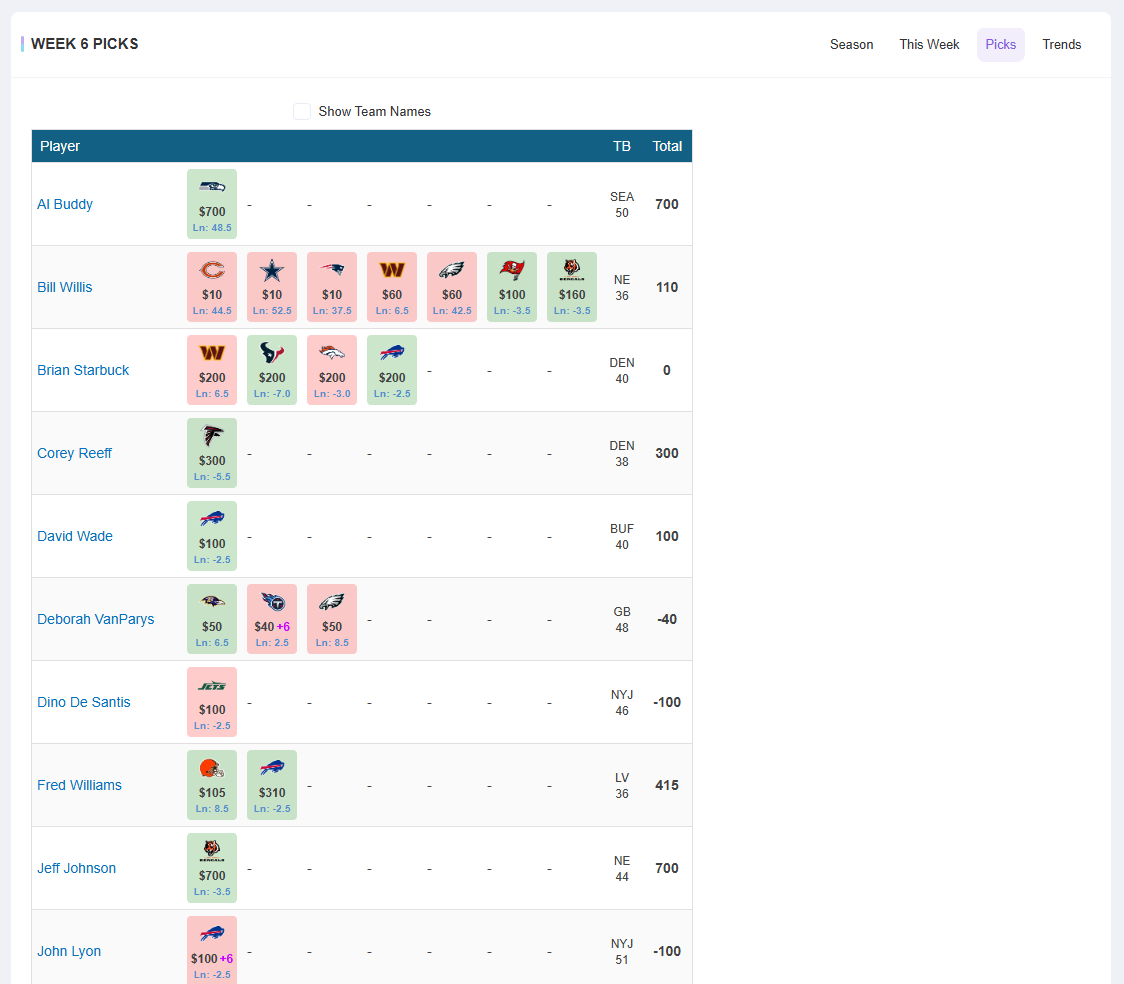Select Dino De Santis's Jets $100 pick

coord(211,701)
